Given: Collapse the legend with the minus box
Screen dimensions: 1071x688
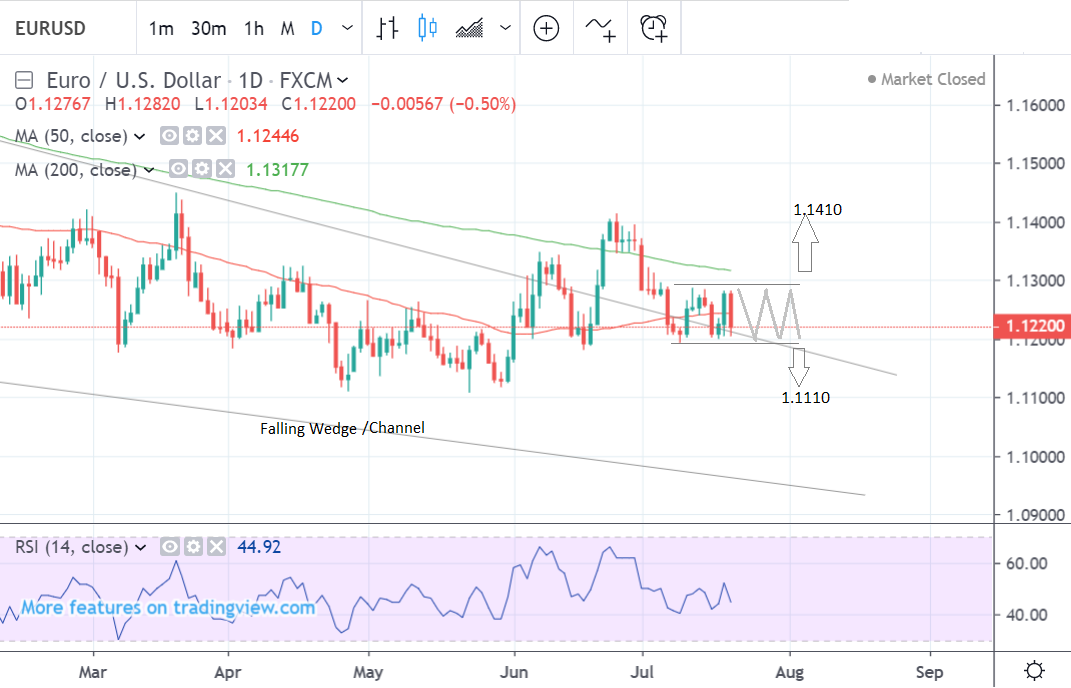Looking at the screenshot, I should coord(26,80).
